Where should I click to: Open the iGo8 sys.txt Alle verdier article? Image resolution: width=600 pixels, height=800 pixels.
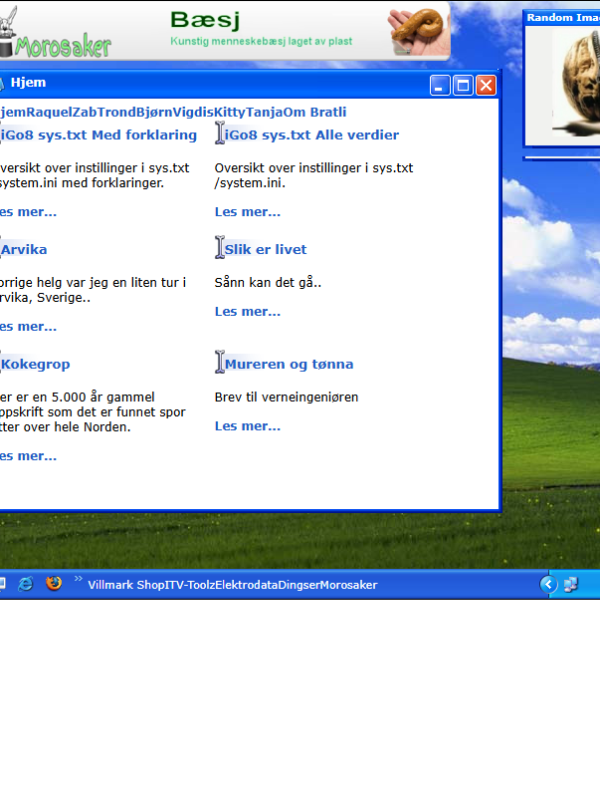312,135
